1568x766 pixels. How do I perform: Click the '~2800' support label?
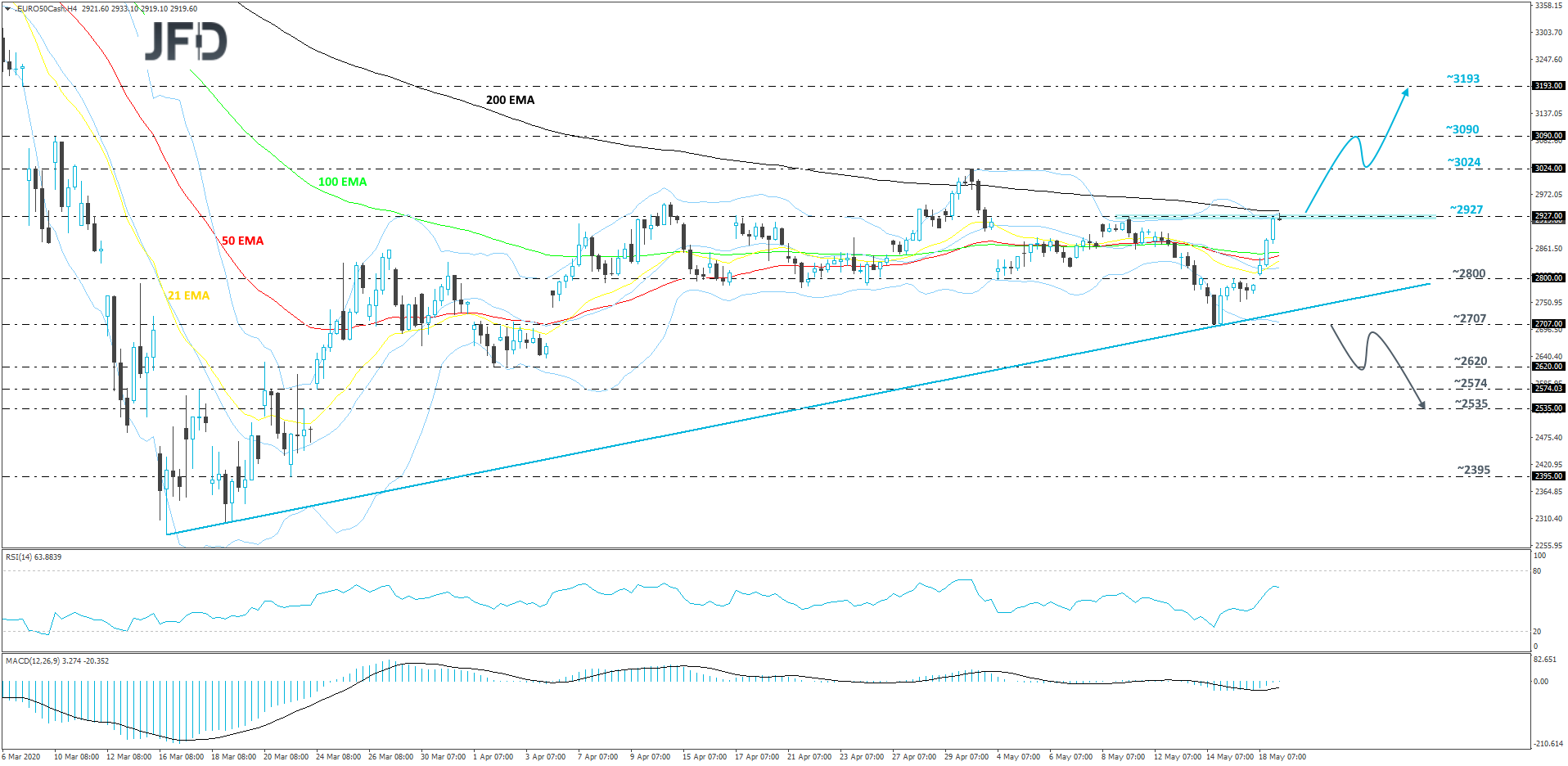pyautogui.click(x=1468, y=273)
